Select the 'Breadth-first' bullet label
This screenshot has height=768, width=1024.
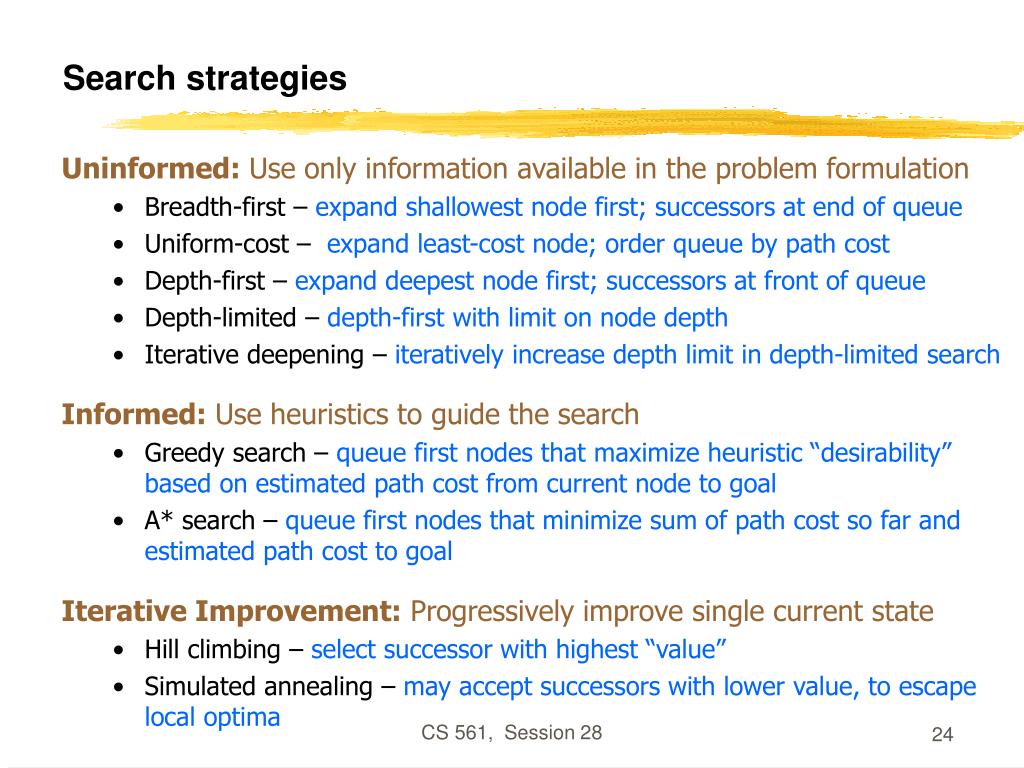pyautogui.click(x=215, y=207)
